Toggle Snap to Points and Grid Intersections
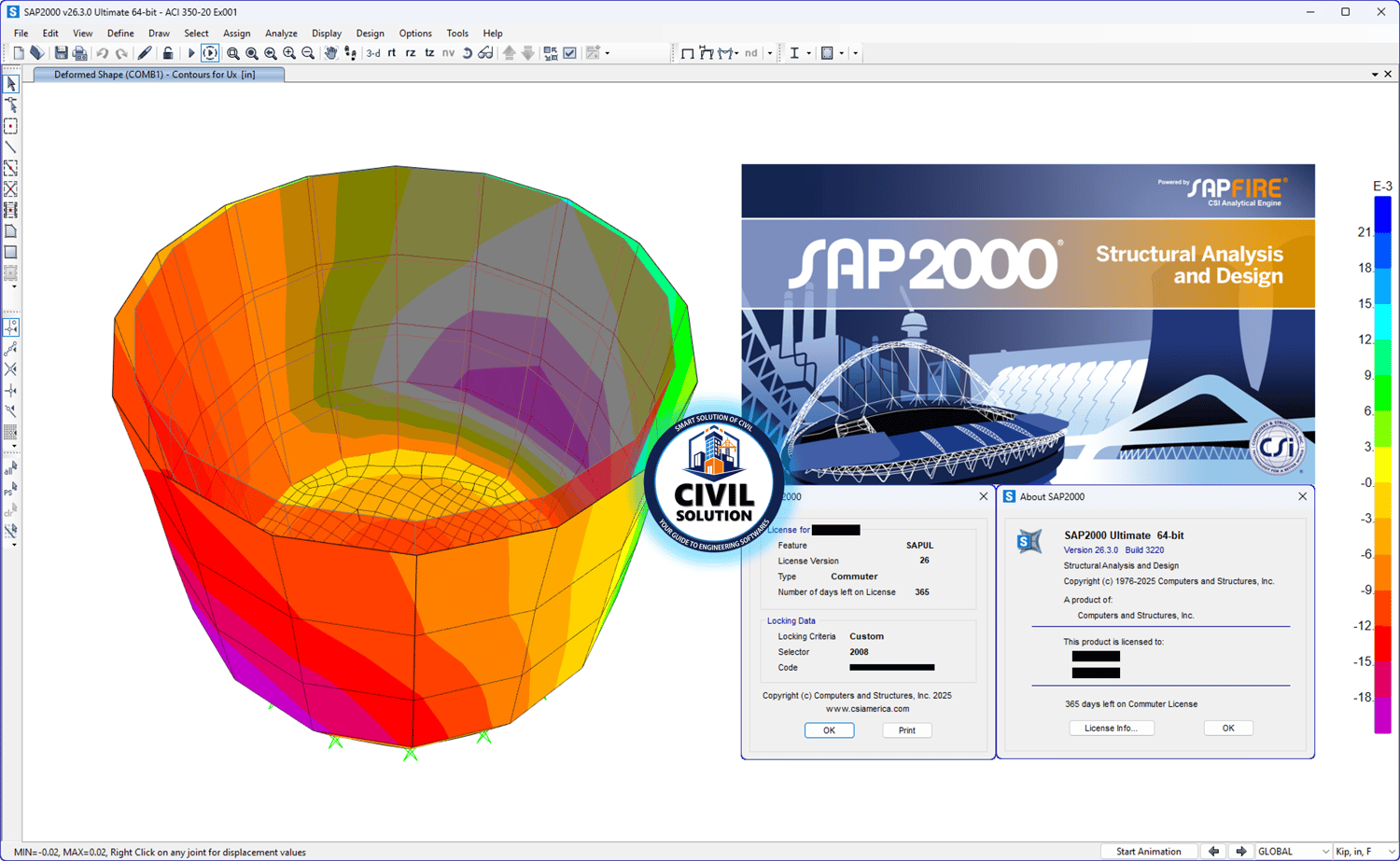Screen dimensions: 1400x861 pyautogui.click(x=11, y=327)
